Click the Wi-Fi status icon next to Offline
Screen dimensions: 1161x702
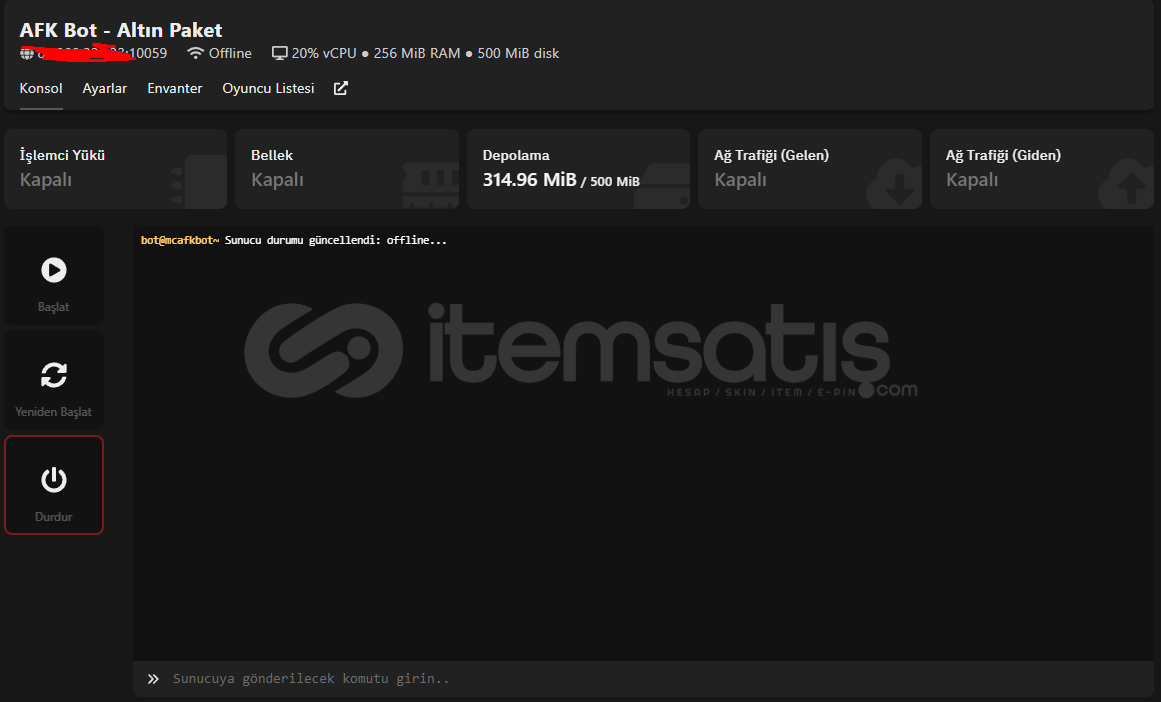[195, 53]
